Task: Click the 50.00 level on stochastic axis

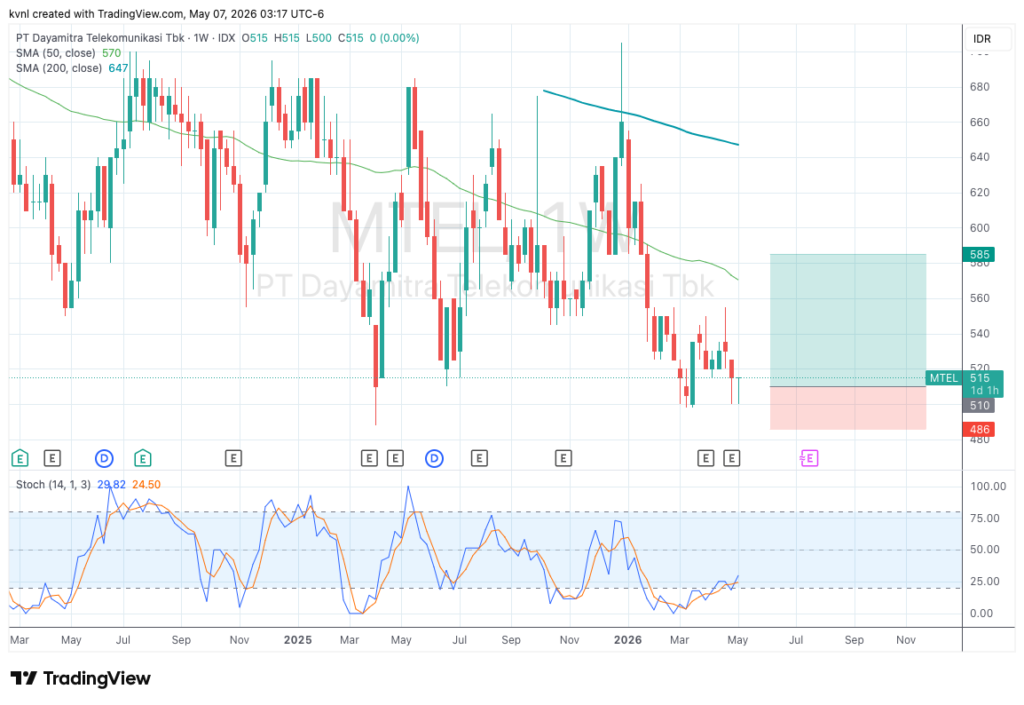Action: tap(985, 550)
